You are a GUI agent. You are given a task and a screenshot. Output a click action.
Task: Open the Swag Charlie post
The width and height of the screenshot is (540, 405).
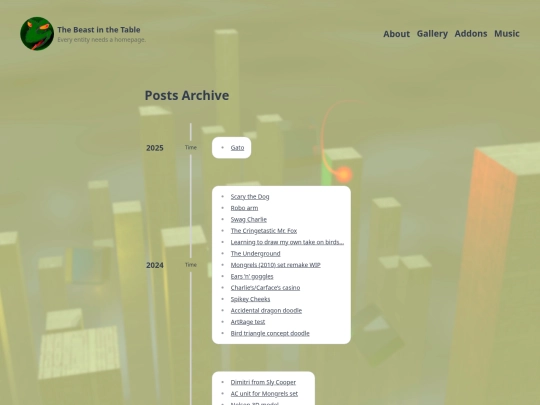click(249, 219)
